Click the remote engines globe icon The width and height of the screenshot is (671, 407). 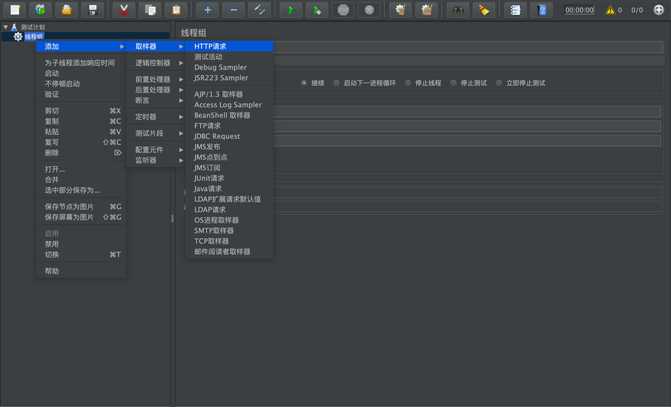[x=659, y=10]
